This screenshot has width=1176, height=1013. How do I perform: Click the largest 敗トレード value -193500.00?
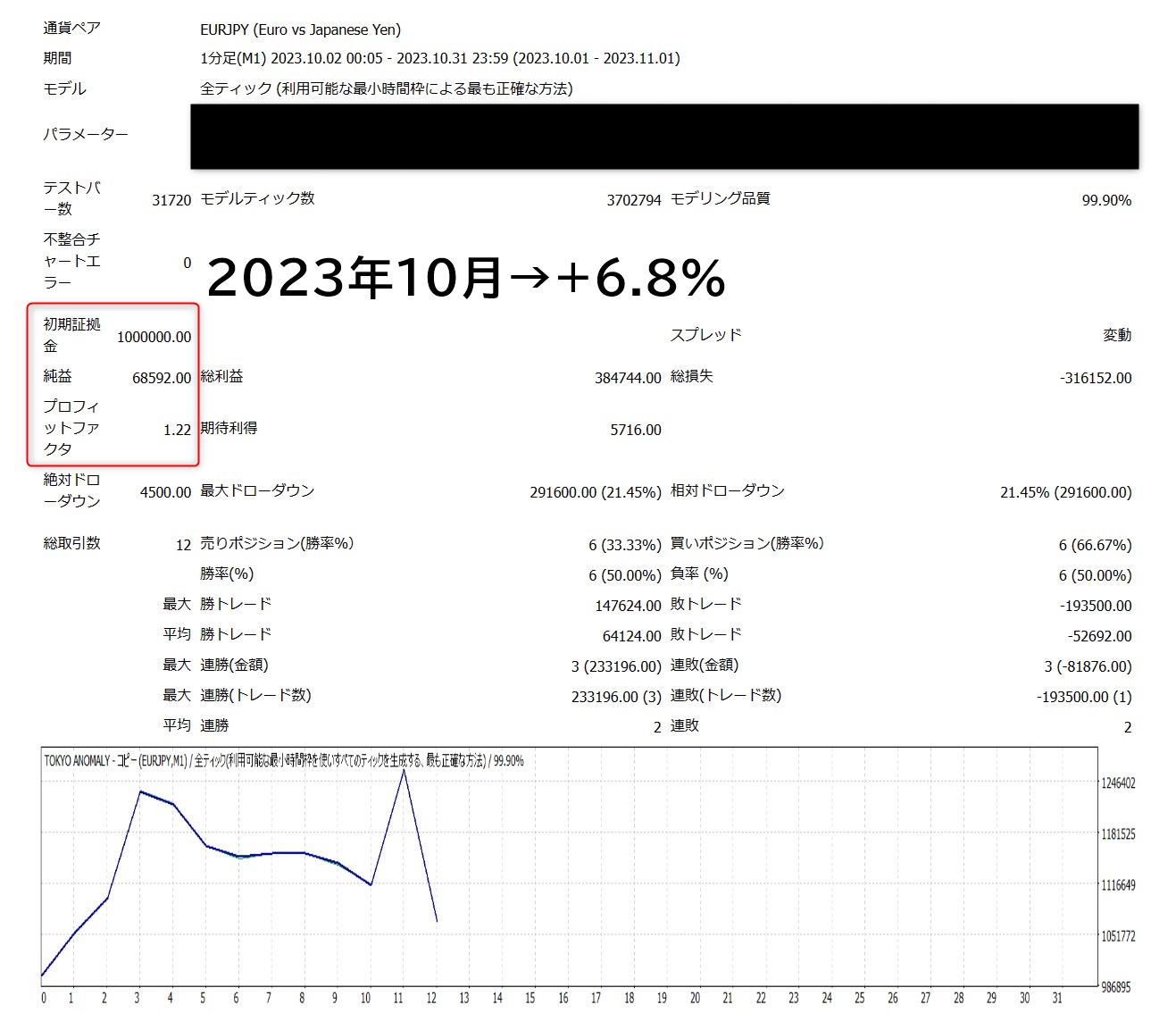pyautogui.click(x=1096, y=606)
